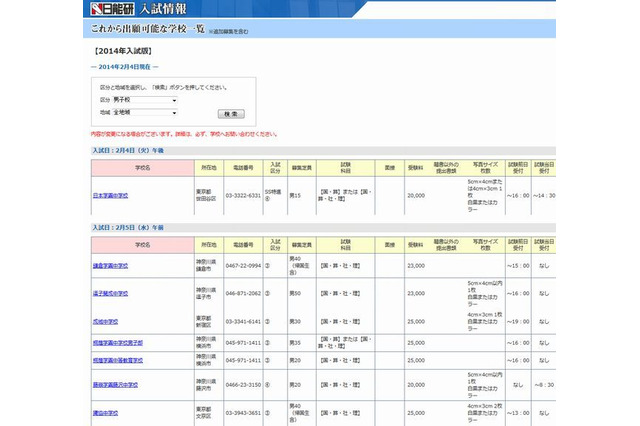Open the 区分 dropdown showing 男子校
The width and height of the screenshot is (640, 426).
coord(145,100)
